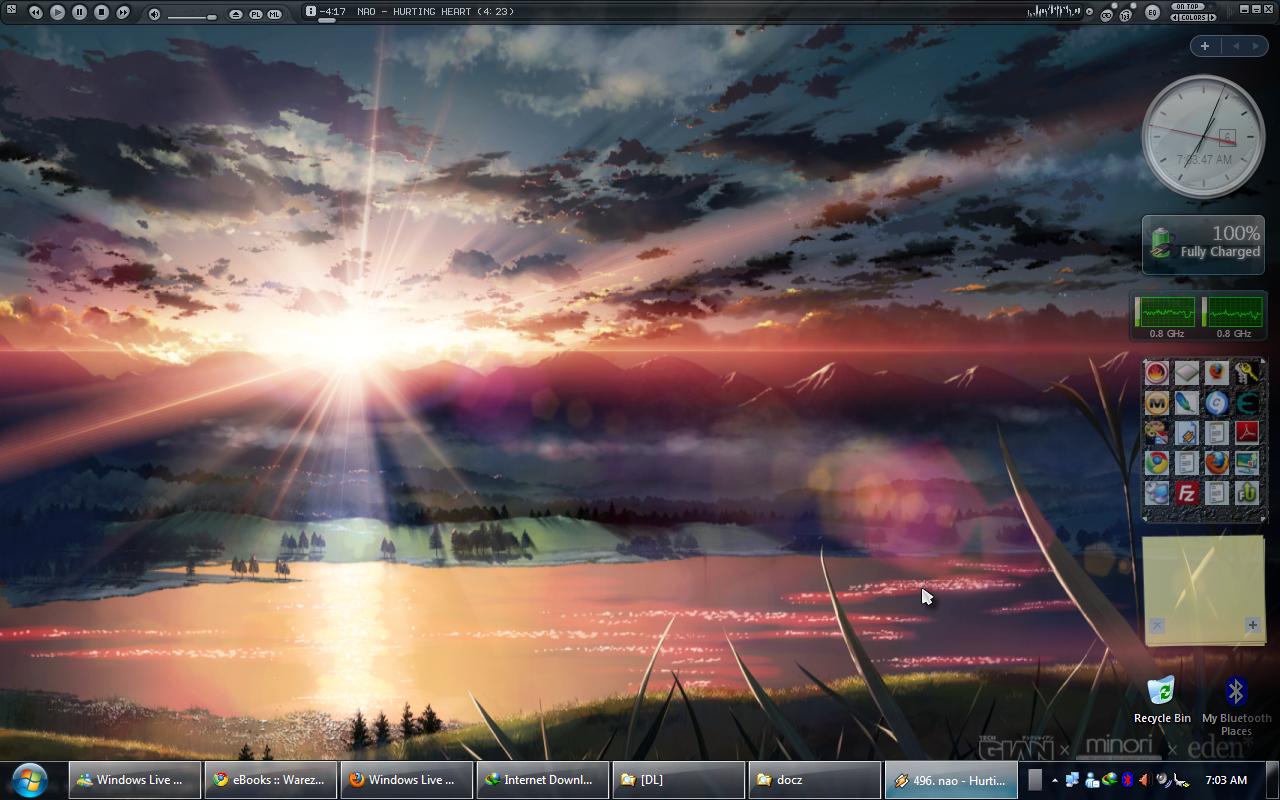
Task: Click the Winamp spectrum visualizer
Action: (1054, 12)
